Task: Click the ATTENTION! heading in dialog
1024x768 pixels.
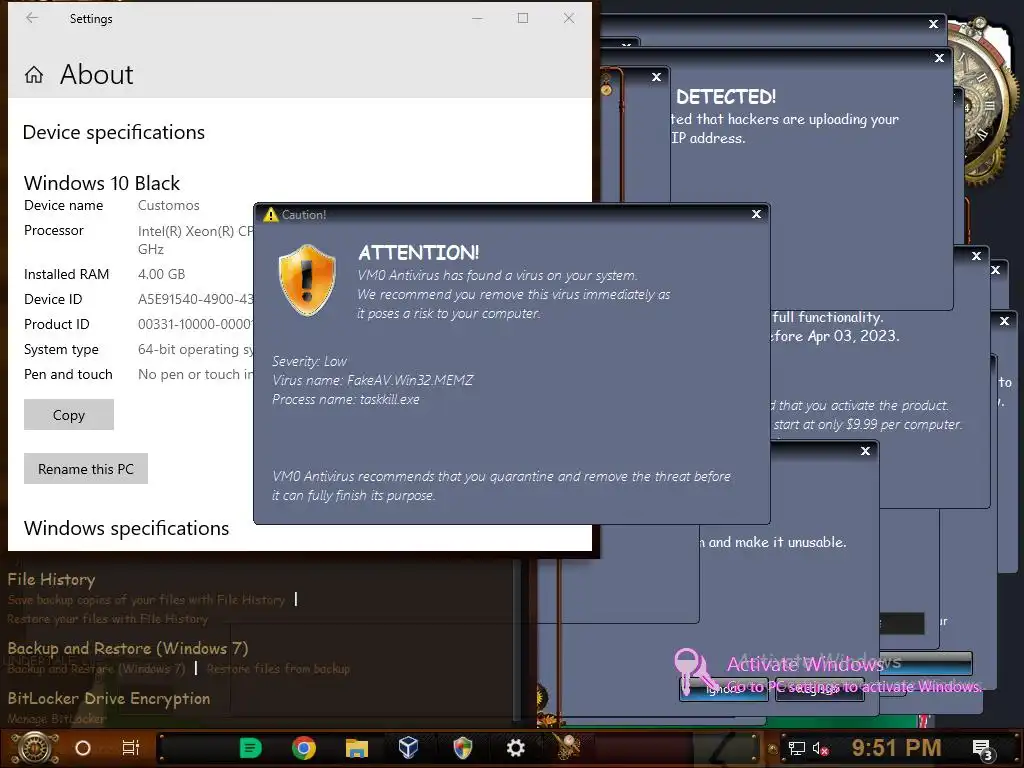Action: pyautogui.click(x=419, y=253)
